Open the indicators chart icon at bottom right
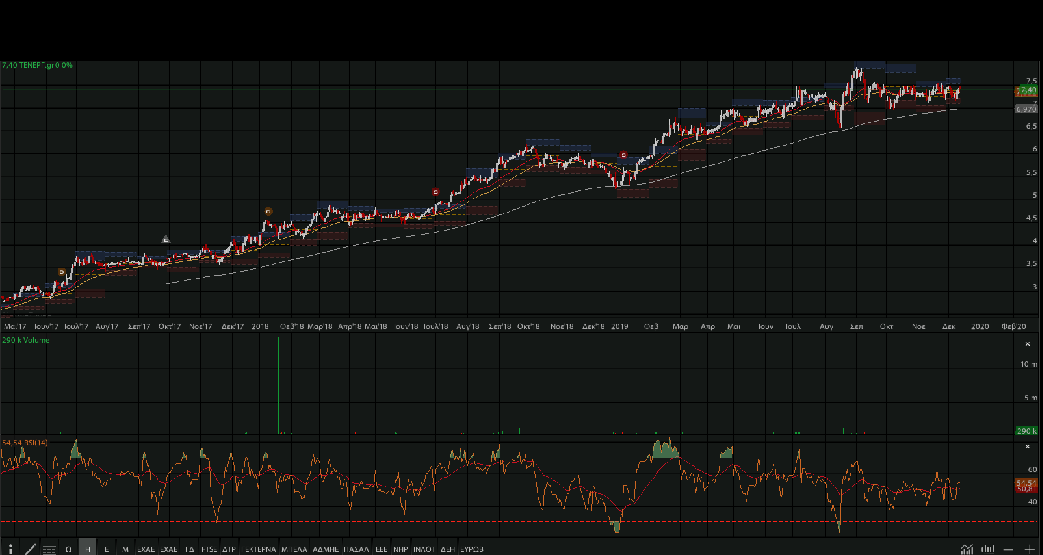Screen dimensions: 1043x555 point(966,549)
